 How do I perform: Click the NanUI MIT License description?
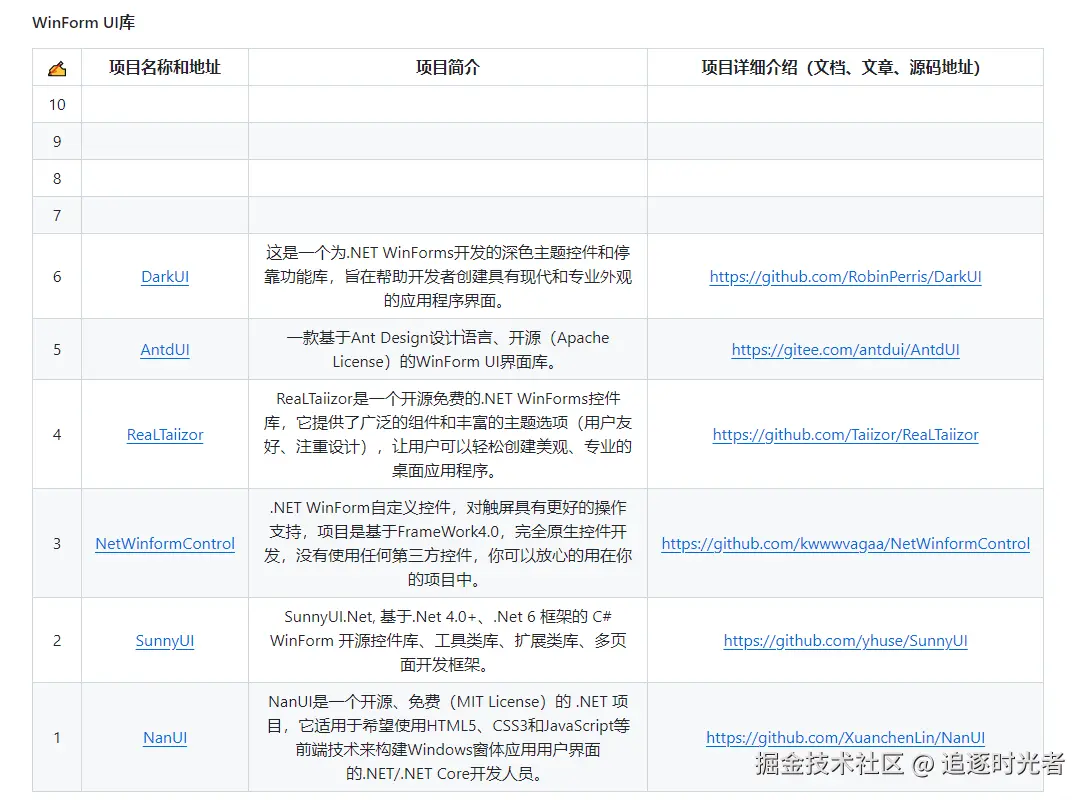pyautogui.click(x=448, y=738)
